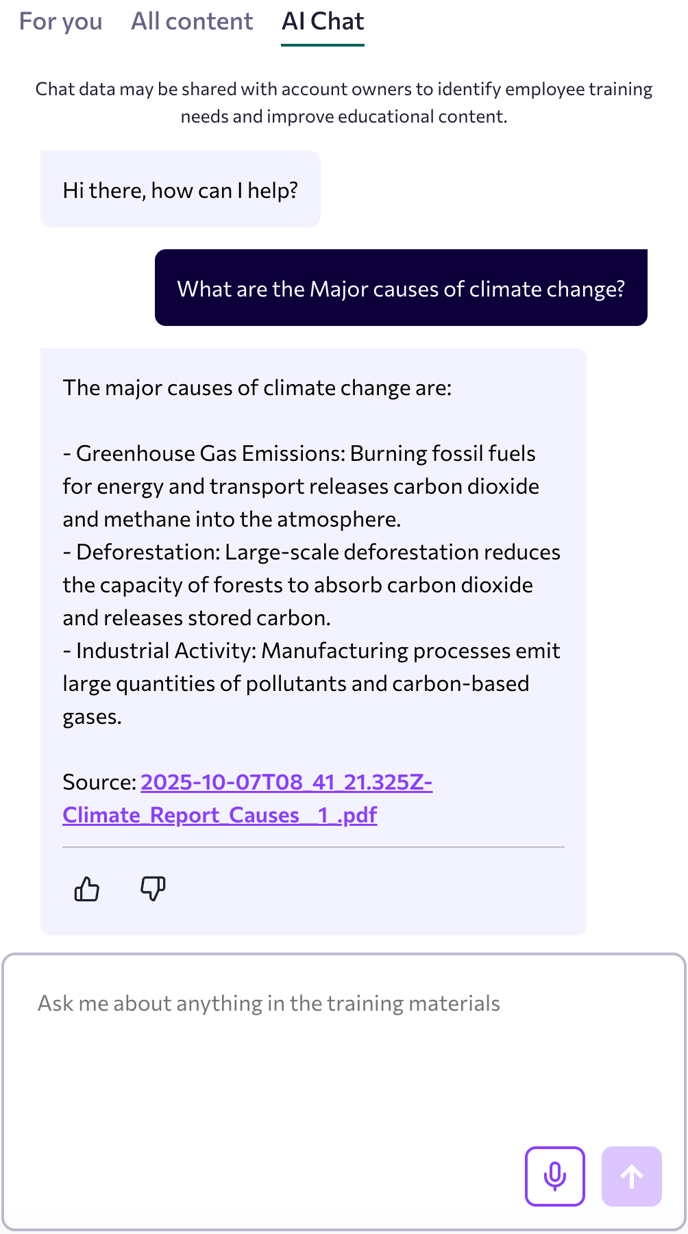Click the user question about climate change causes
This screenshot has height=1234, width=688.
[x=400, y=288]
